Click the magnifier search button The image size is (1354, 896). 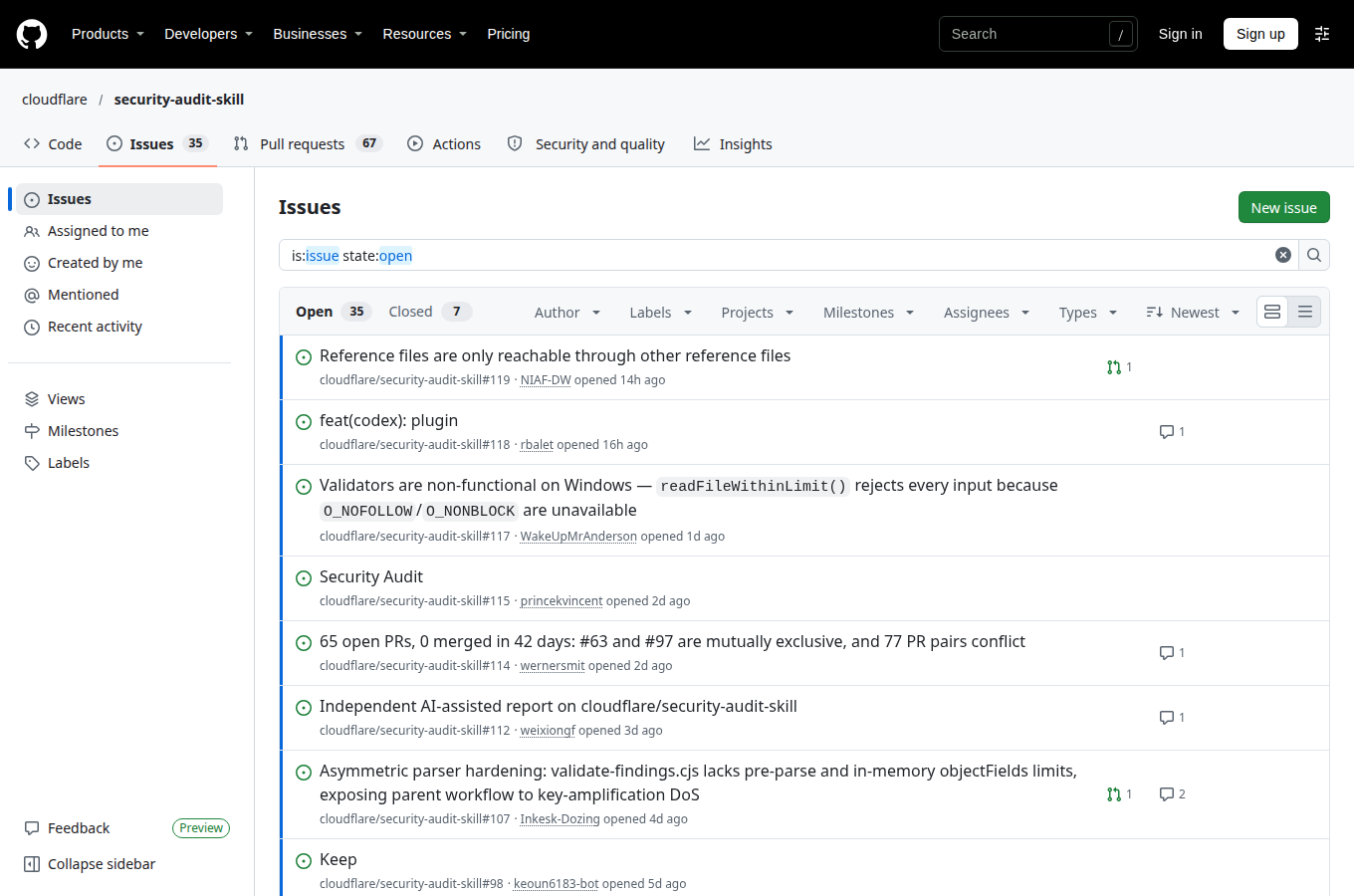tap(1314, 255)
